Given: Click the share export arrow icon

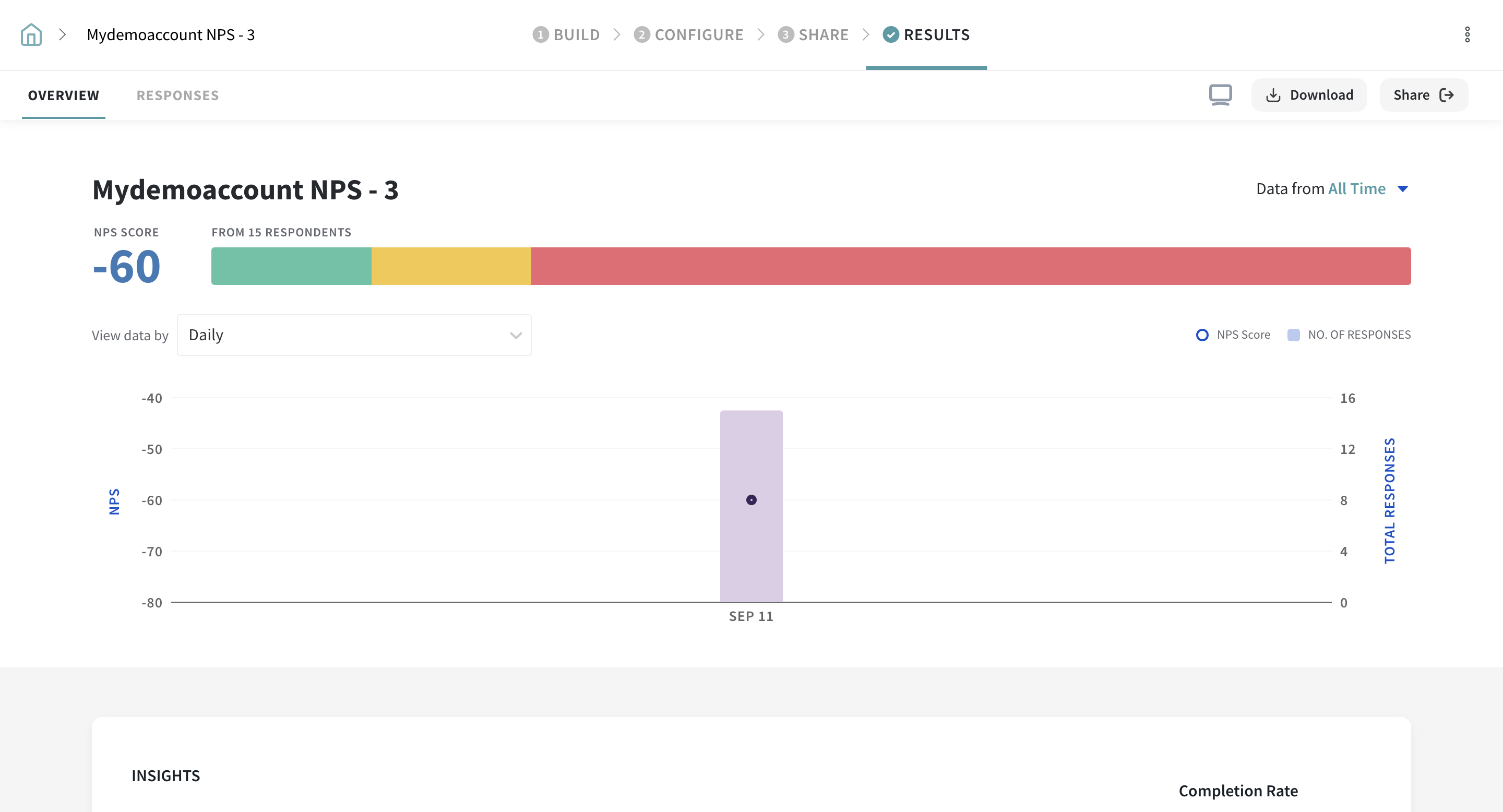Looking at the screenshot, I should pyautogui.click(x=1447, y=95).
